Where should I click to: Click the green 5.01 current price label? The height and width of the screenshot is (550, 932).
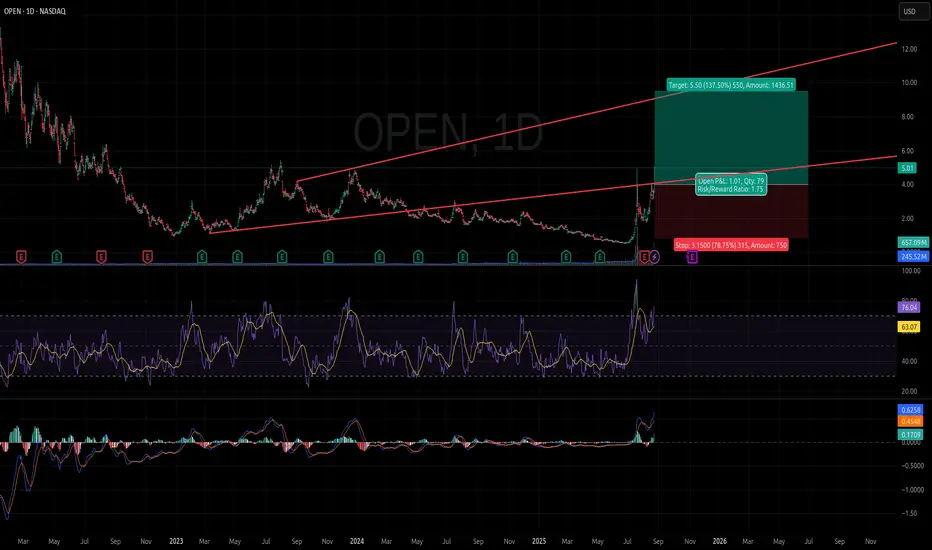point(908,168)
